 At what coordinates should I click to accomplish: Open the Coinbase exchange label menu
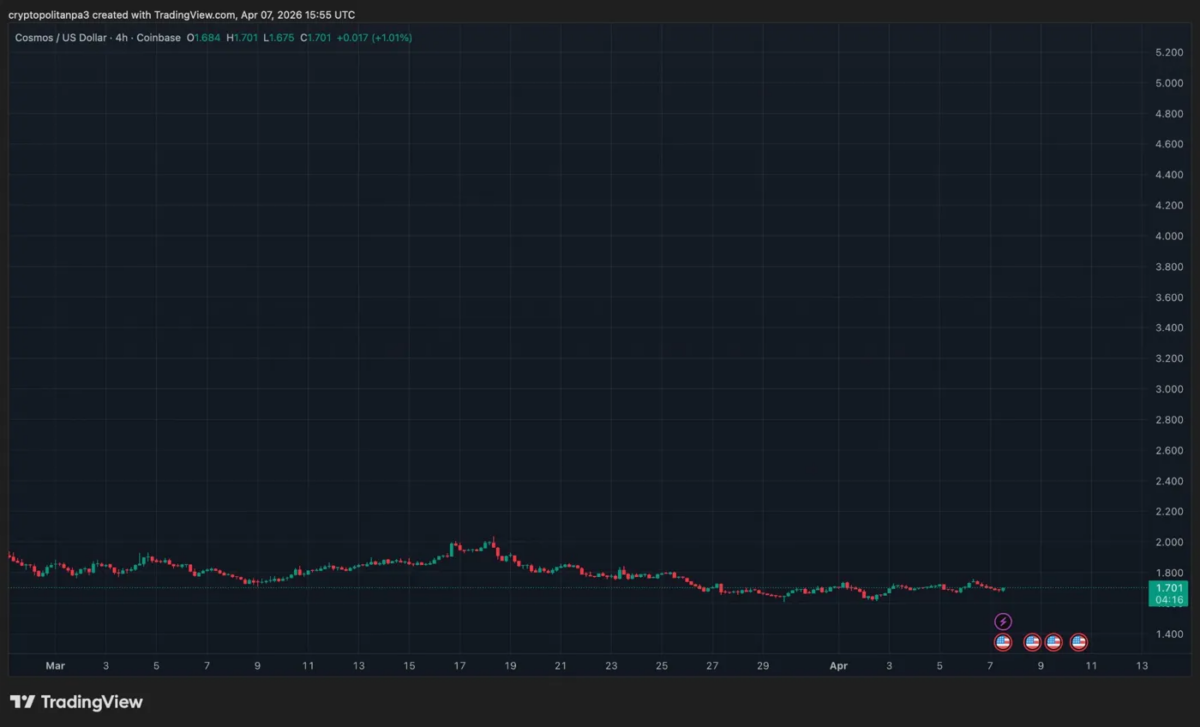point(158,37)
